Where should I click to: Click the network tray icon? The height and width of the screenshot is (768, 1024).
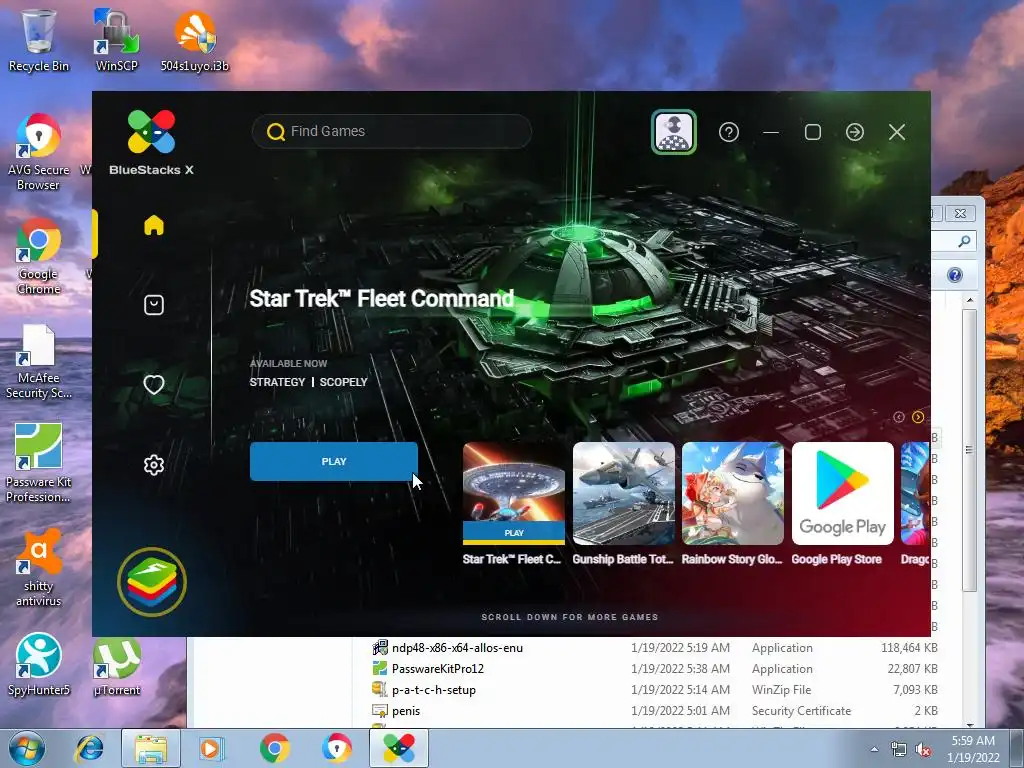coord(899,750)
